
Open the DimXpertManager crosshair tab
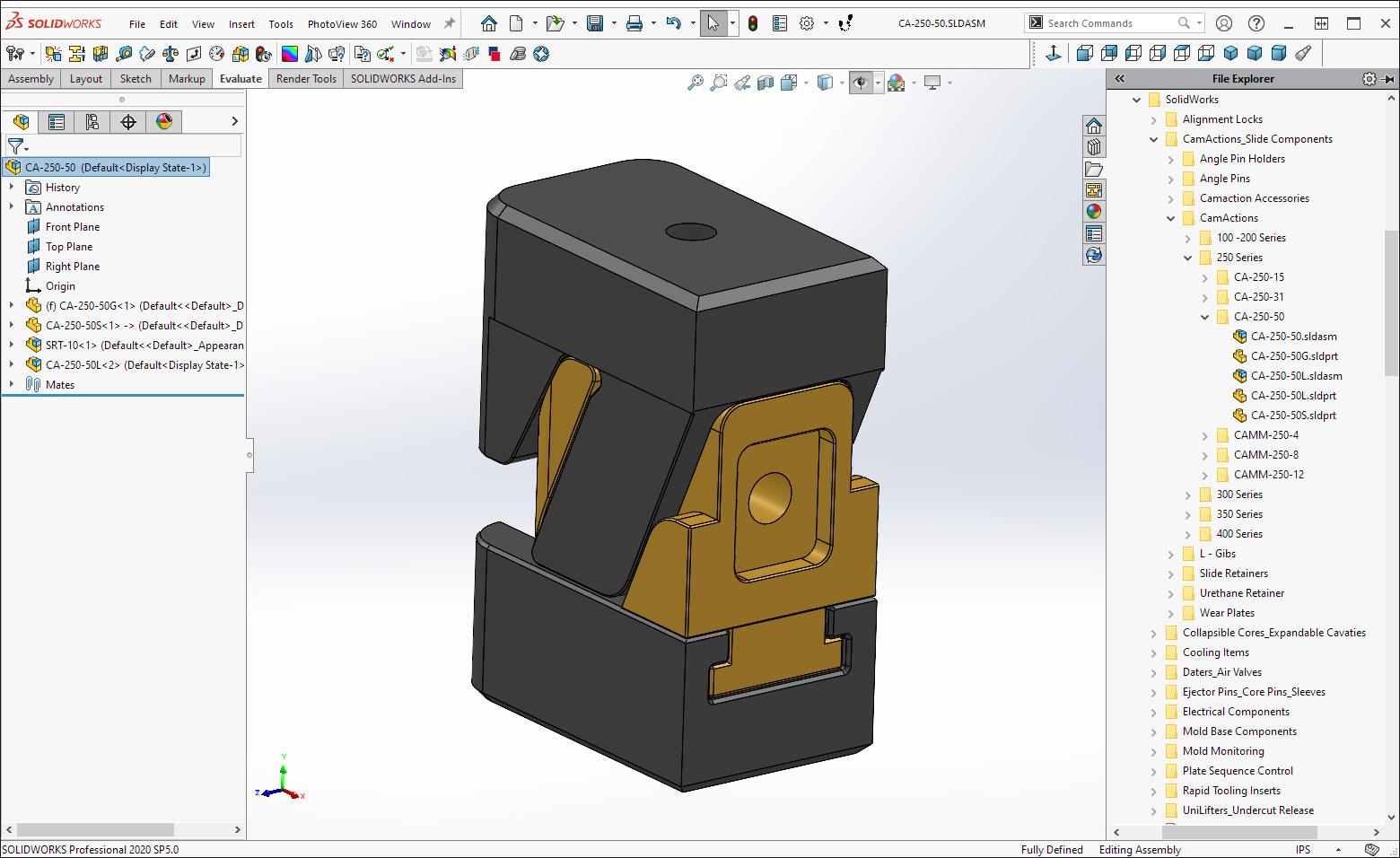tap(128, 121)
